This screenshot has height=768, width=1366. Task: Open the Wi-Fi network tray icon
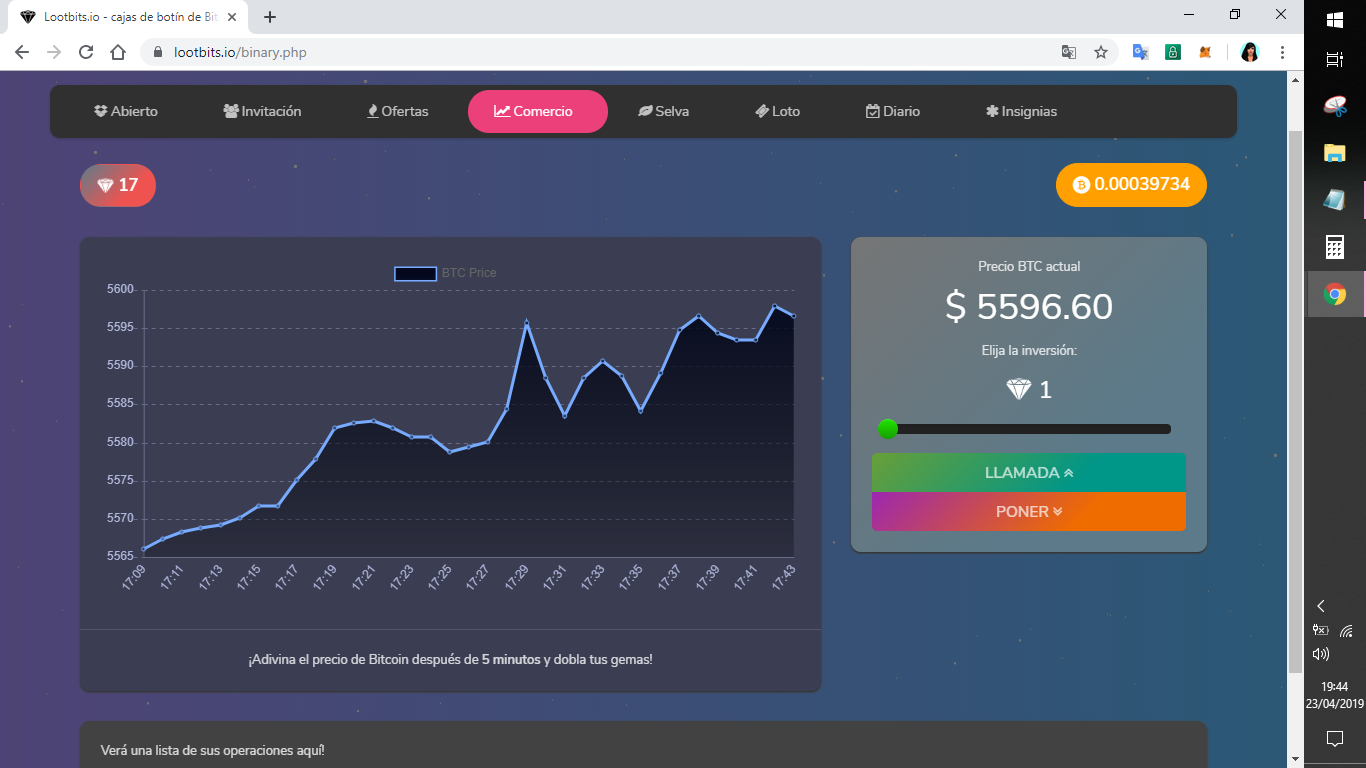1347,630
